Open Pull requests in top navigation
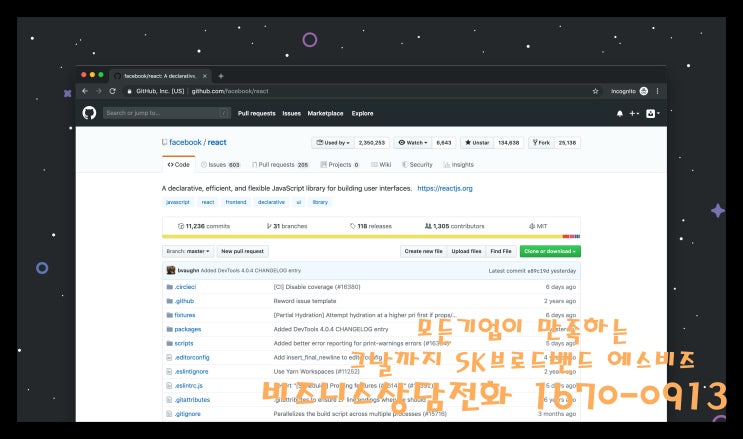Viewport: 743px width, 439px height. (256, 113)
